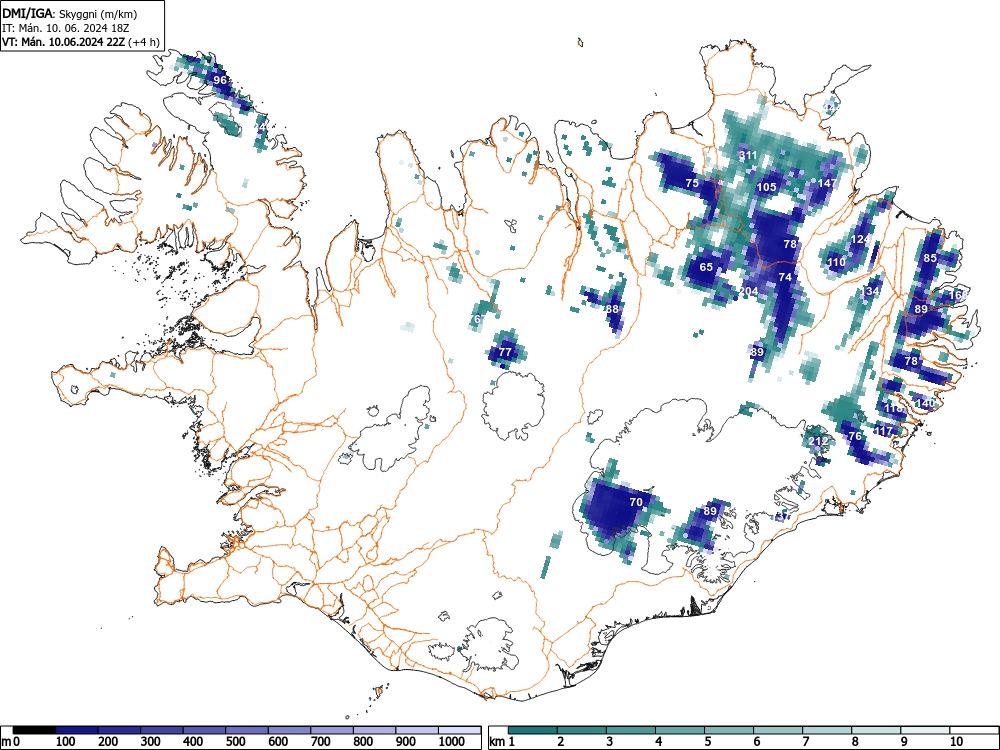Click the "m 0" label of the meter legend
Screen dimensions: 1000x750
click(x=10, y=742)
